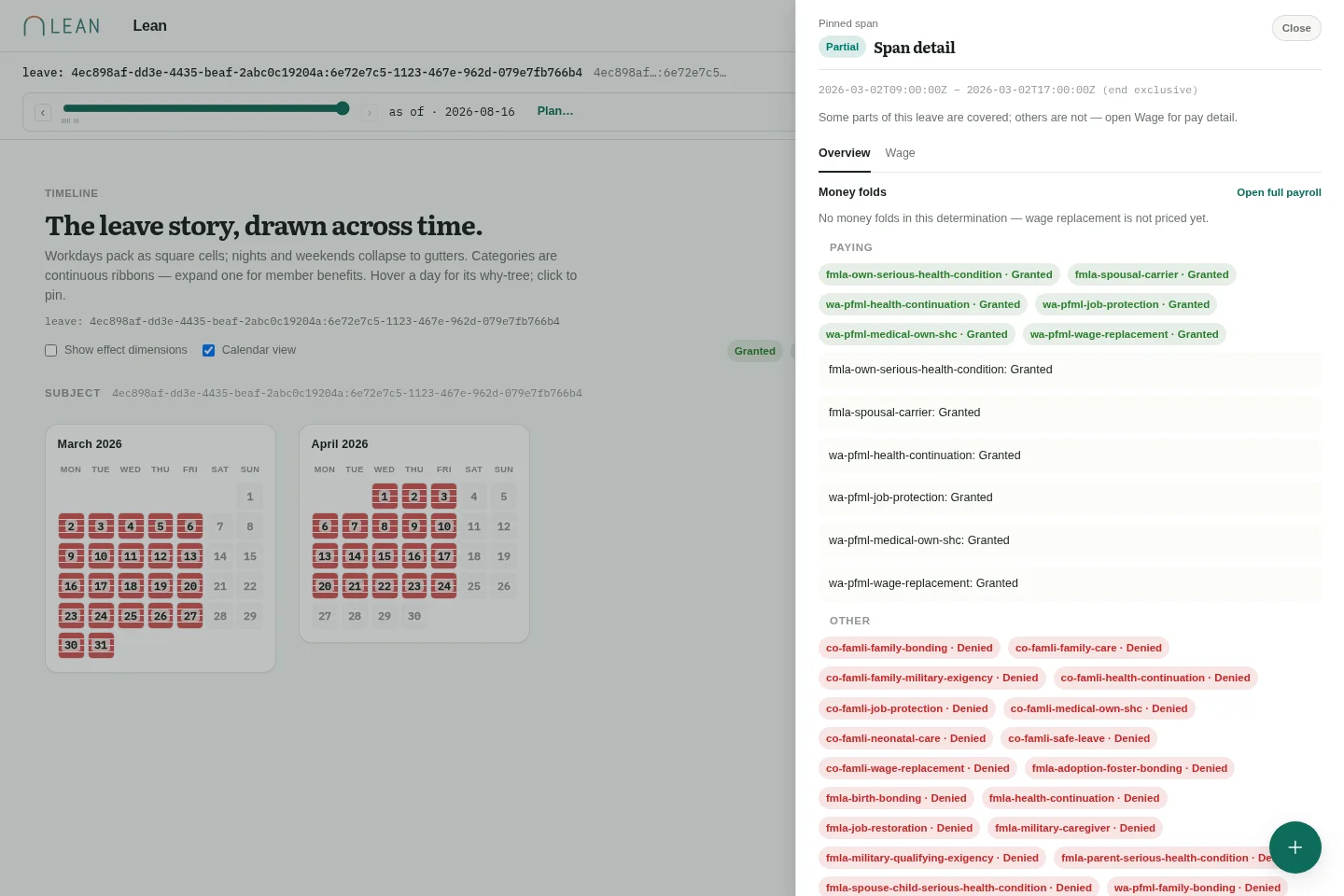This screenshot has height=896, width=1344.
Task: Click co-famli-family-bonding · Denied chip
Action: tap(909, 648)
